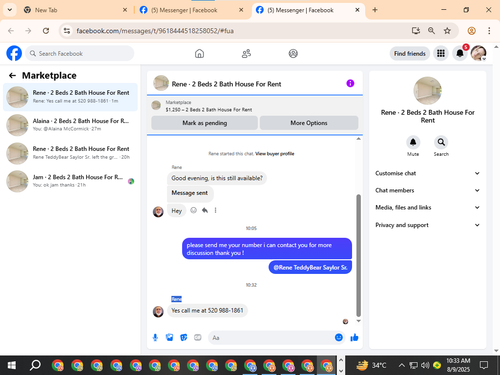
Task: Open the emoji picker in message box
Action: tap(339, 338)
